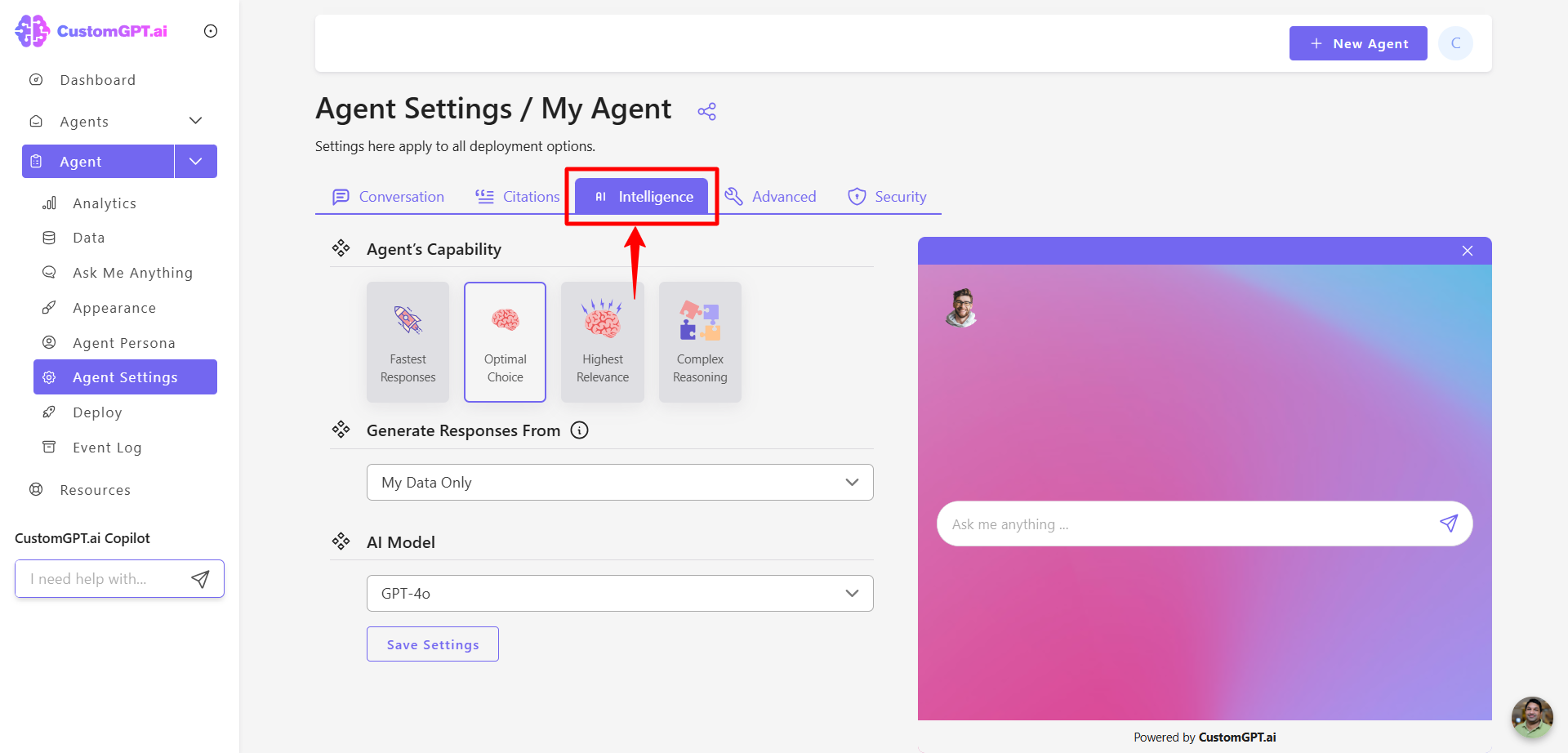This screenshot has width=1568, height=753.
Task: Click the Analytics bar chart icon
Action: click(49, 203)
